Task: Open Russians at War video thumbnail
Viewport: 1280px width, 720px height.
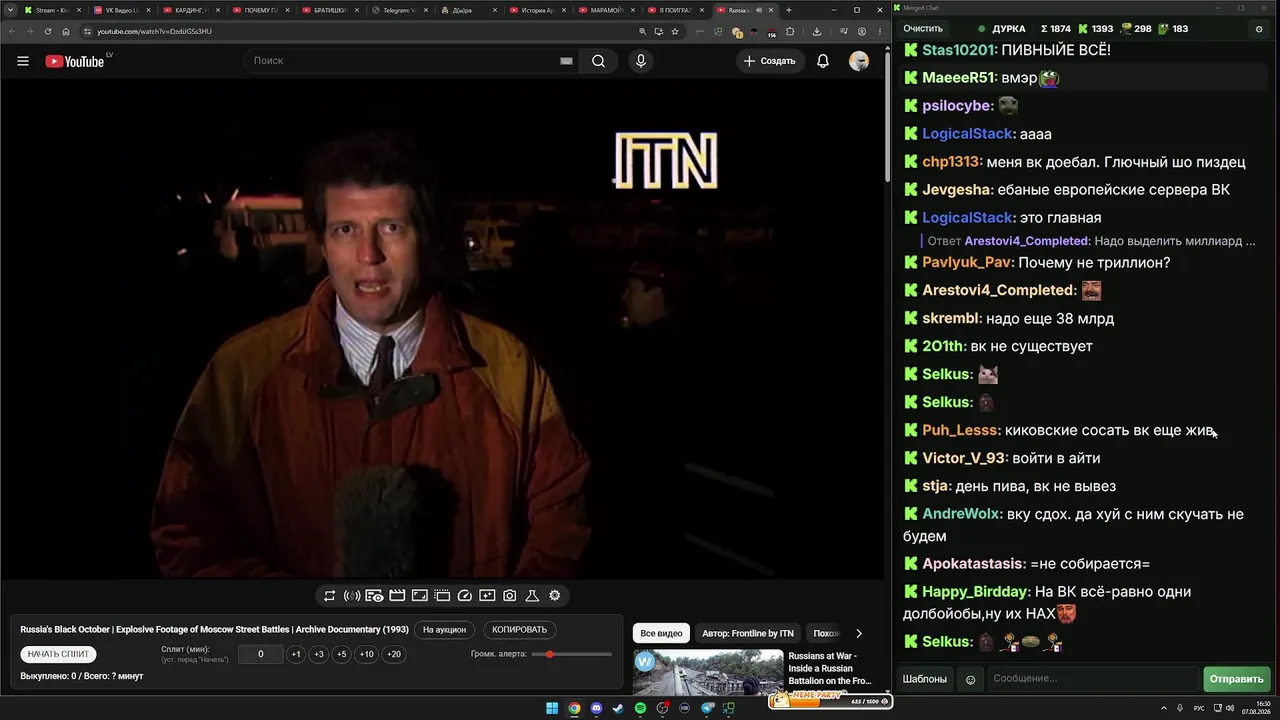Action: tap(708, 673)
